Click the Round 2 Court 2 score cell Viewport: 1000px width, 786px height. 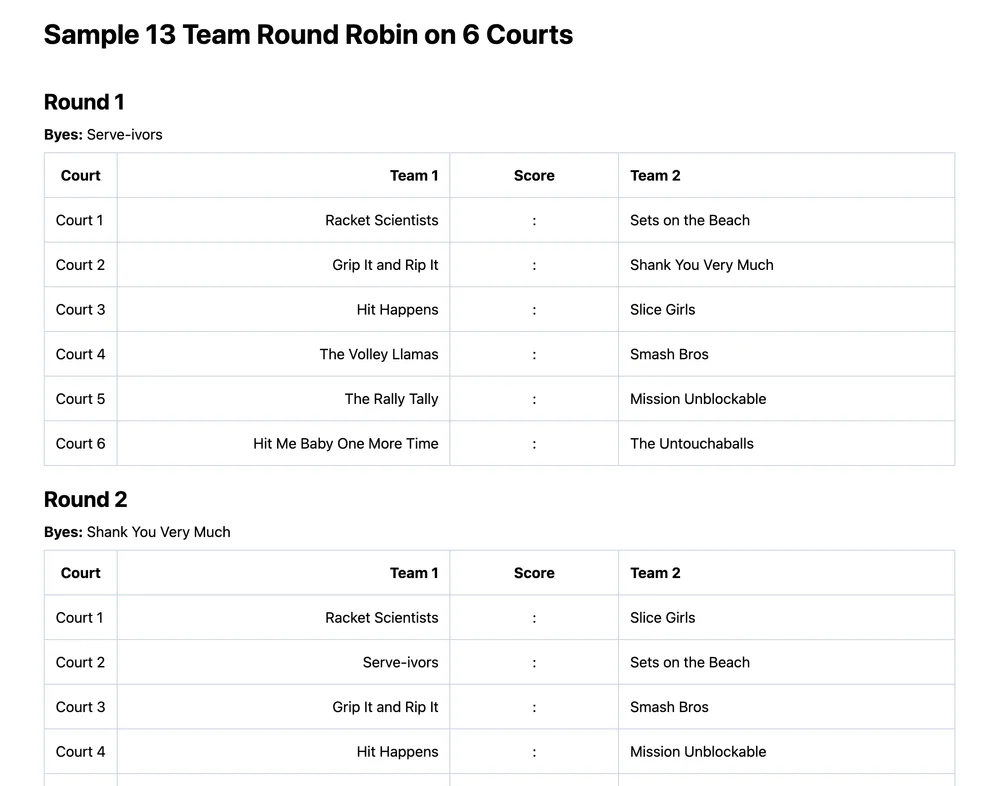pos(534,663)
